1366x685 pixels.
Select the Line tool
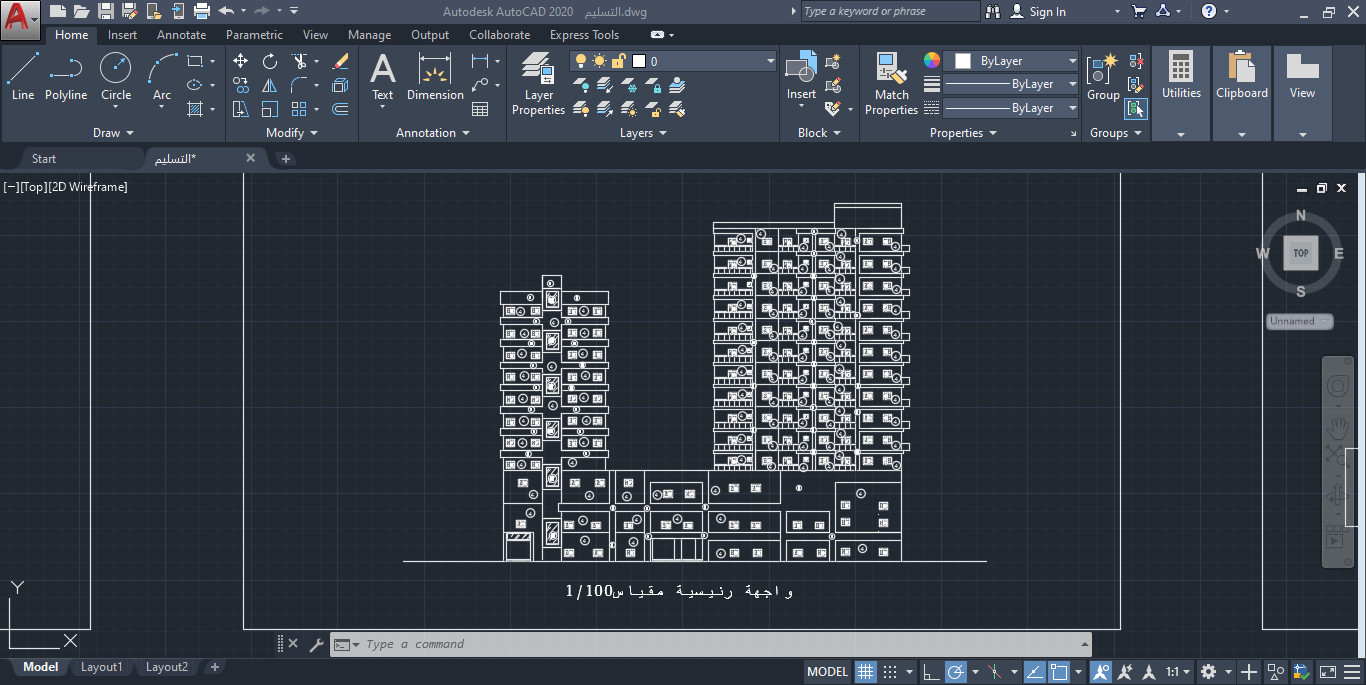tap(23, 70)
